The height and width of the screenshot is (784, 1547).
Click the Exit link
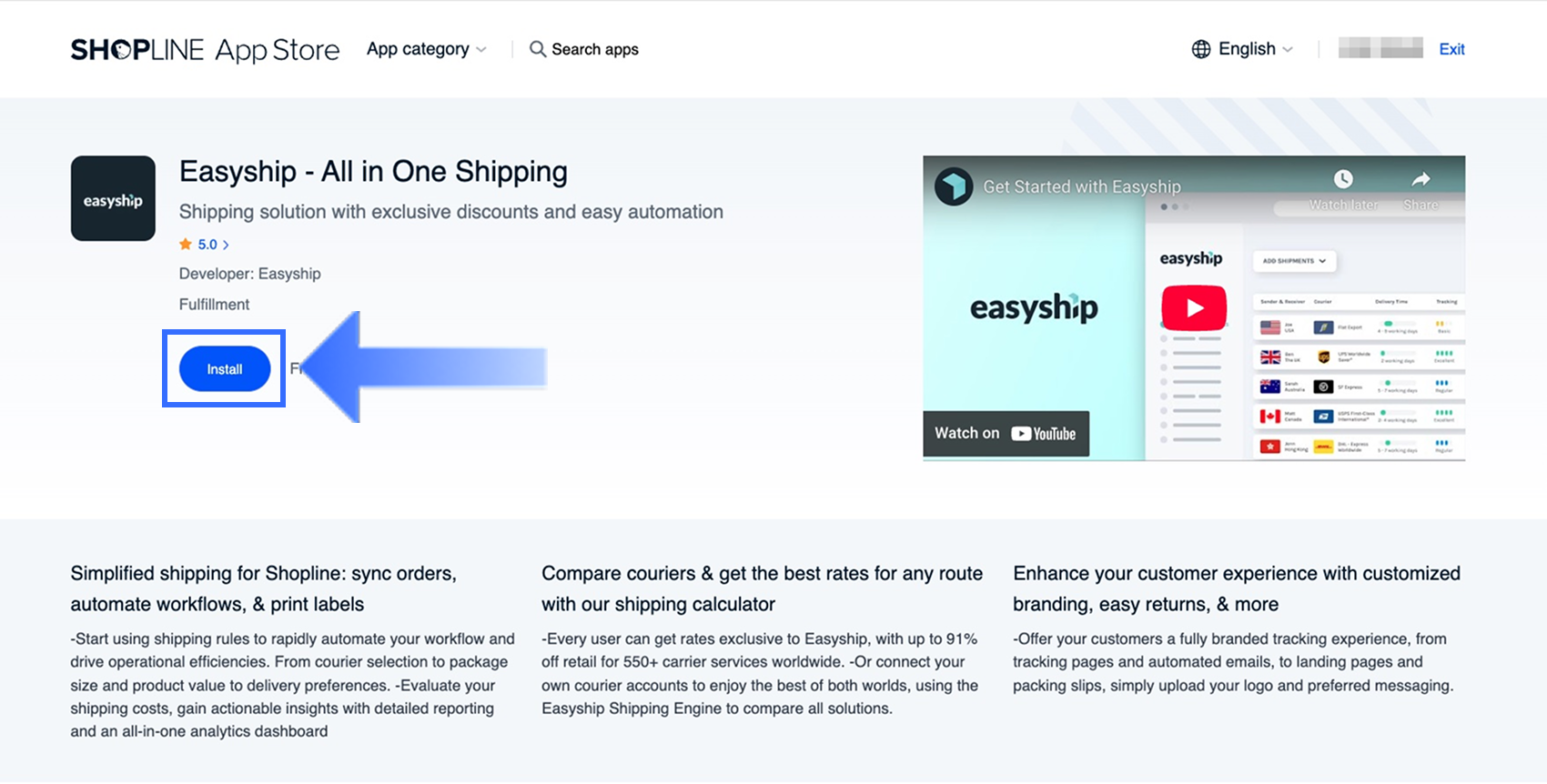[x=1451, y=49]
